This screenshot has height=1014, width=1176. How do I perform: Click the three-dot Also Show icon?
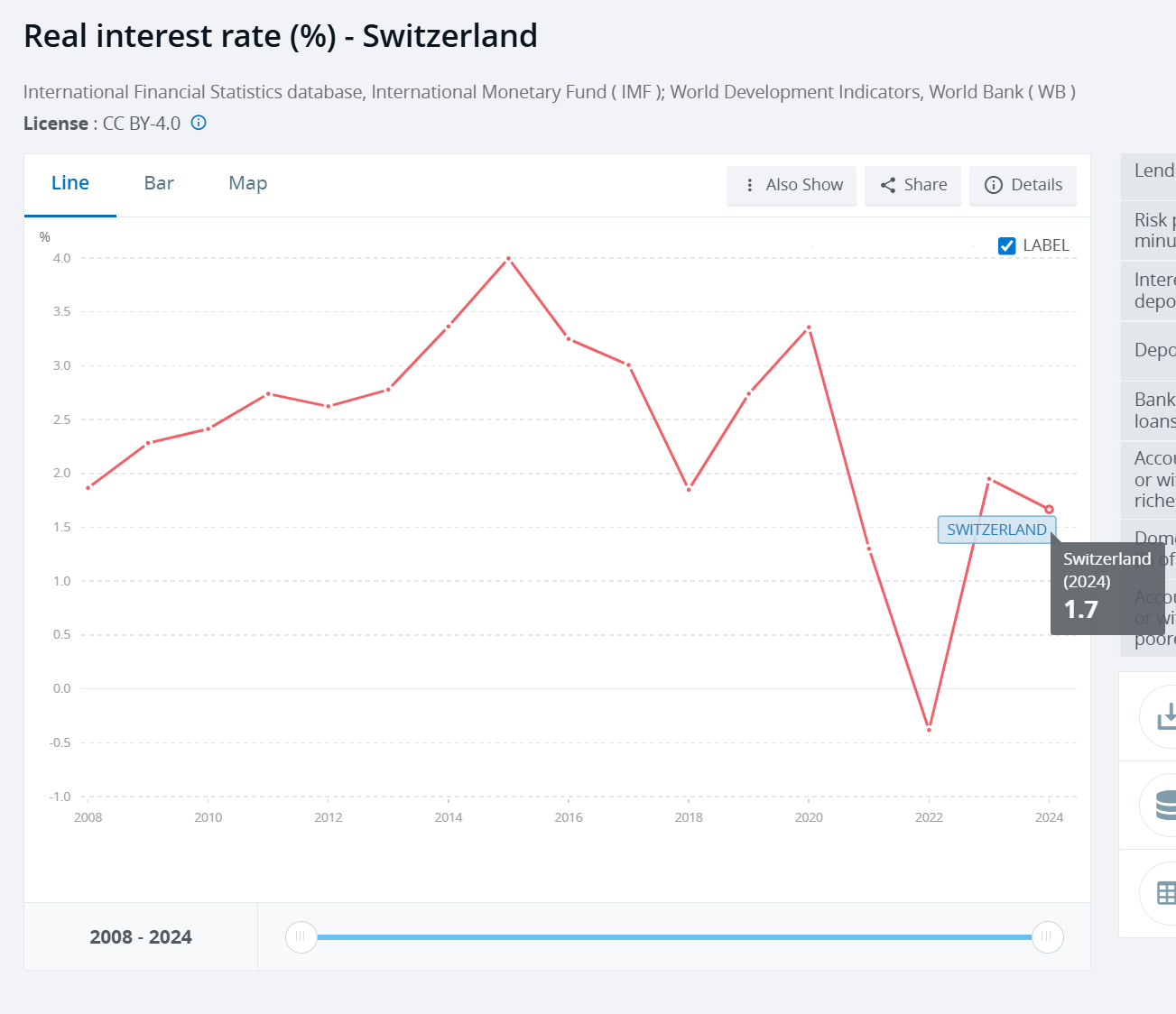(749, 185)
